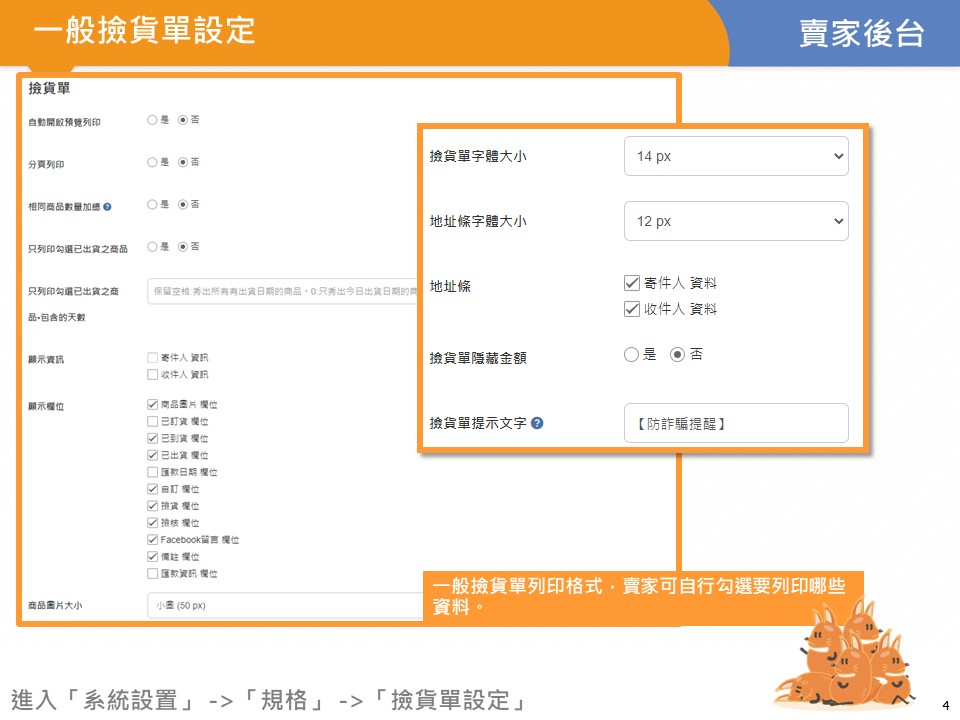Enable 寄件人 資訊 checkbox under 顯示資訊

coord(152,358)
